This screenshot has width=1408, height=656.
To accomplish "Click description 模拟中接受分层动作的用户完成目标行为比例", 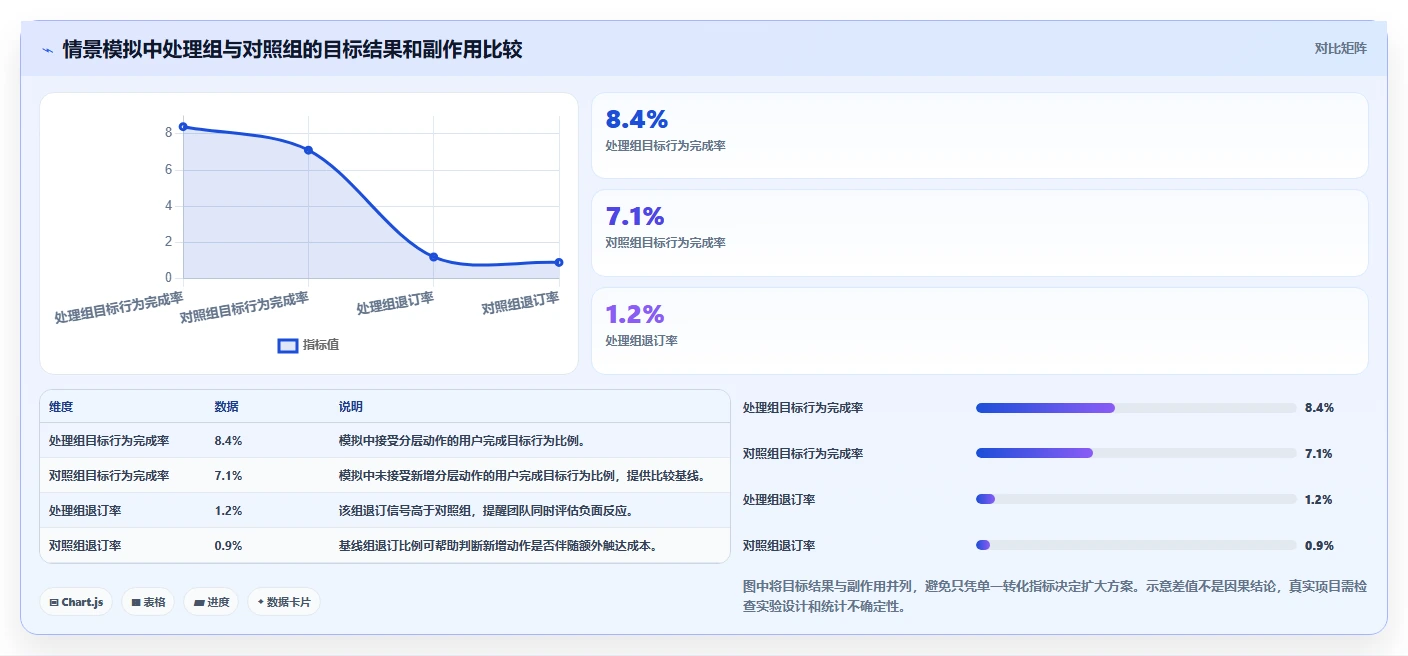I will point(462,440).
